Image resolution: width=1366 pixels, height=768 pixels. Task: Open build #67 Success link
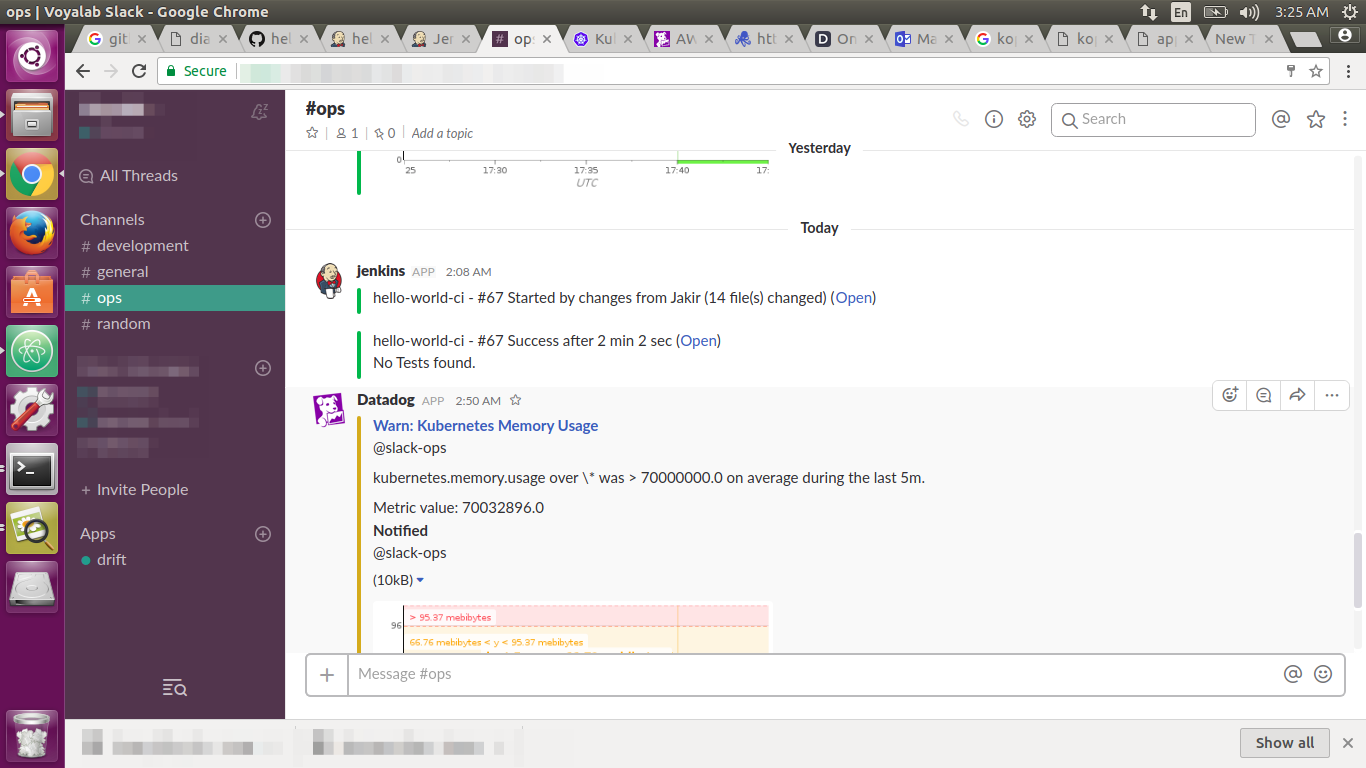698,341
